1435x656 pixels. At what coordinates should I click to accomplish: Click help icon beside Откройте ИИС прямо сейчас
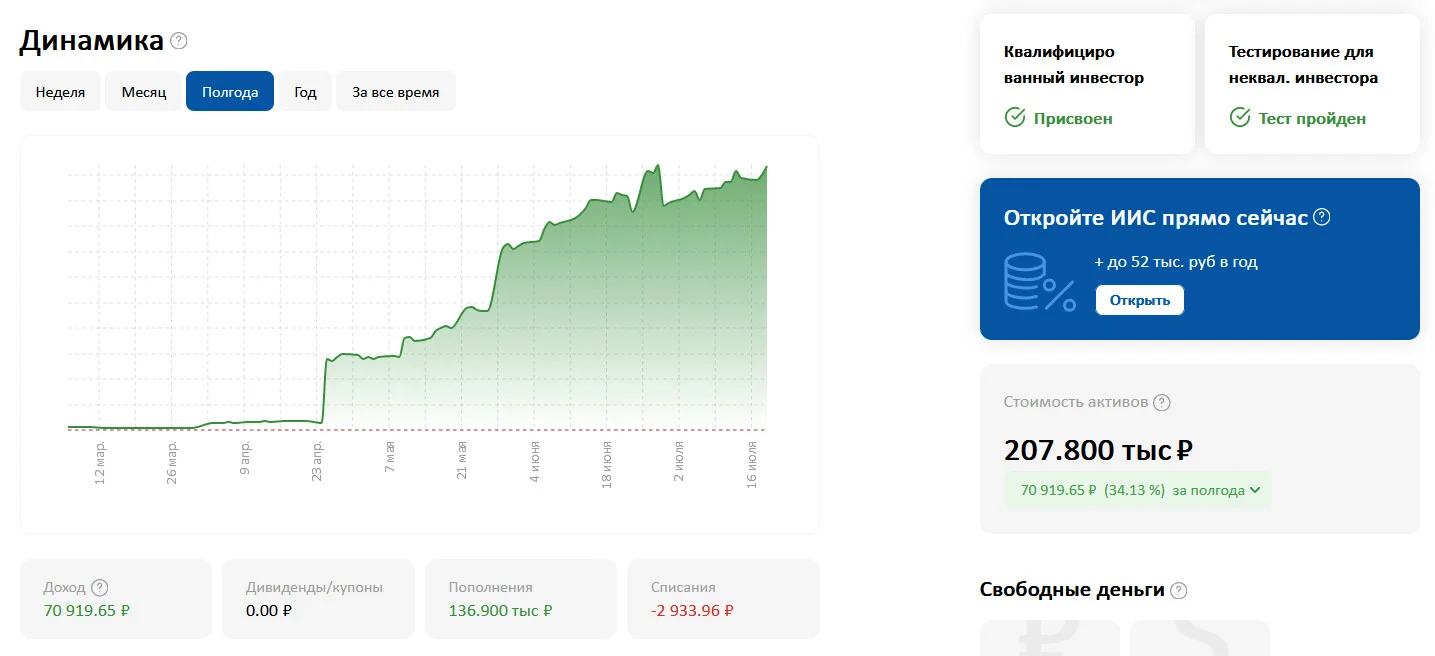pos(1321,217)
